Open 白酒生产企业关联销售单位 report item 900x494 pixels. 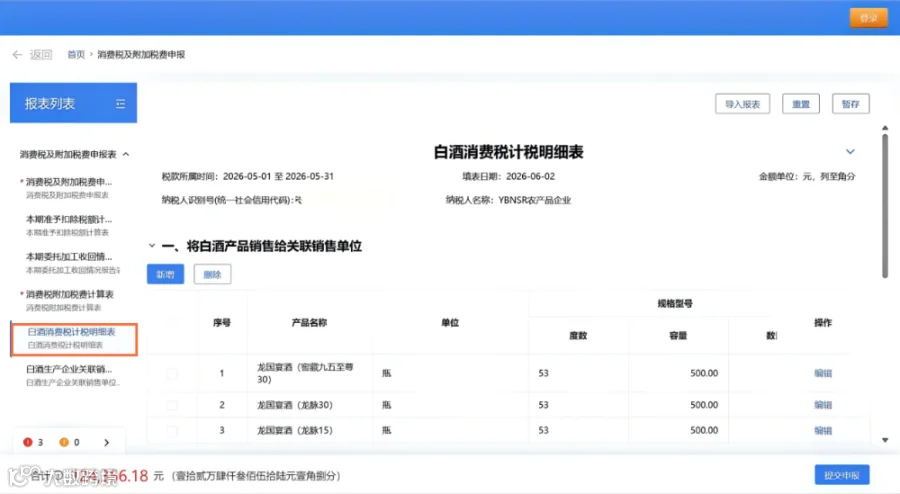73,375
